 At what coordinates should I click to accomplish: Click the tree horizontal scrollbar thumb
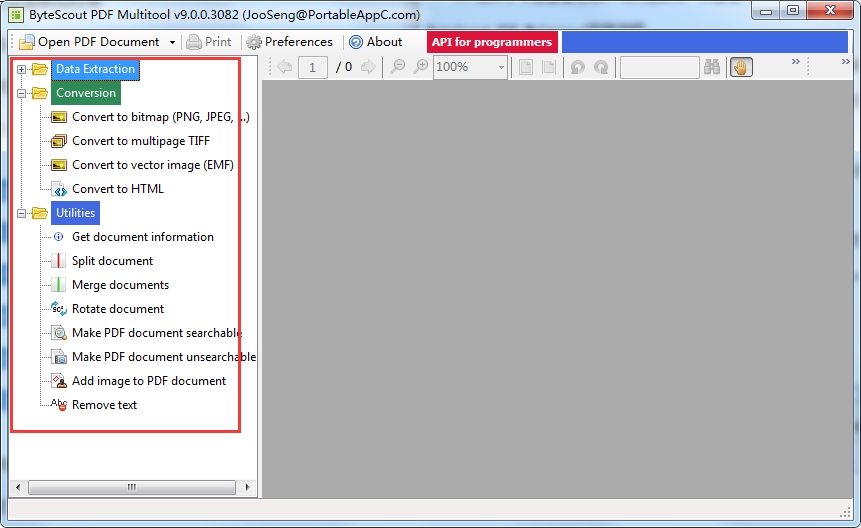tap(132, 487)
